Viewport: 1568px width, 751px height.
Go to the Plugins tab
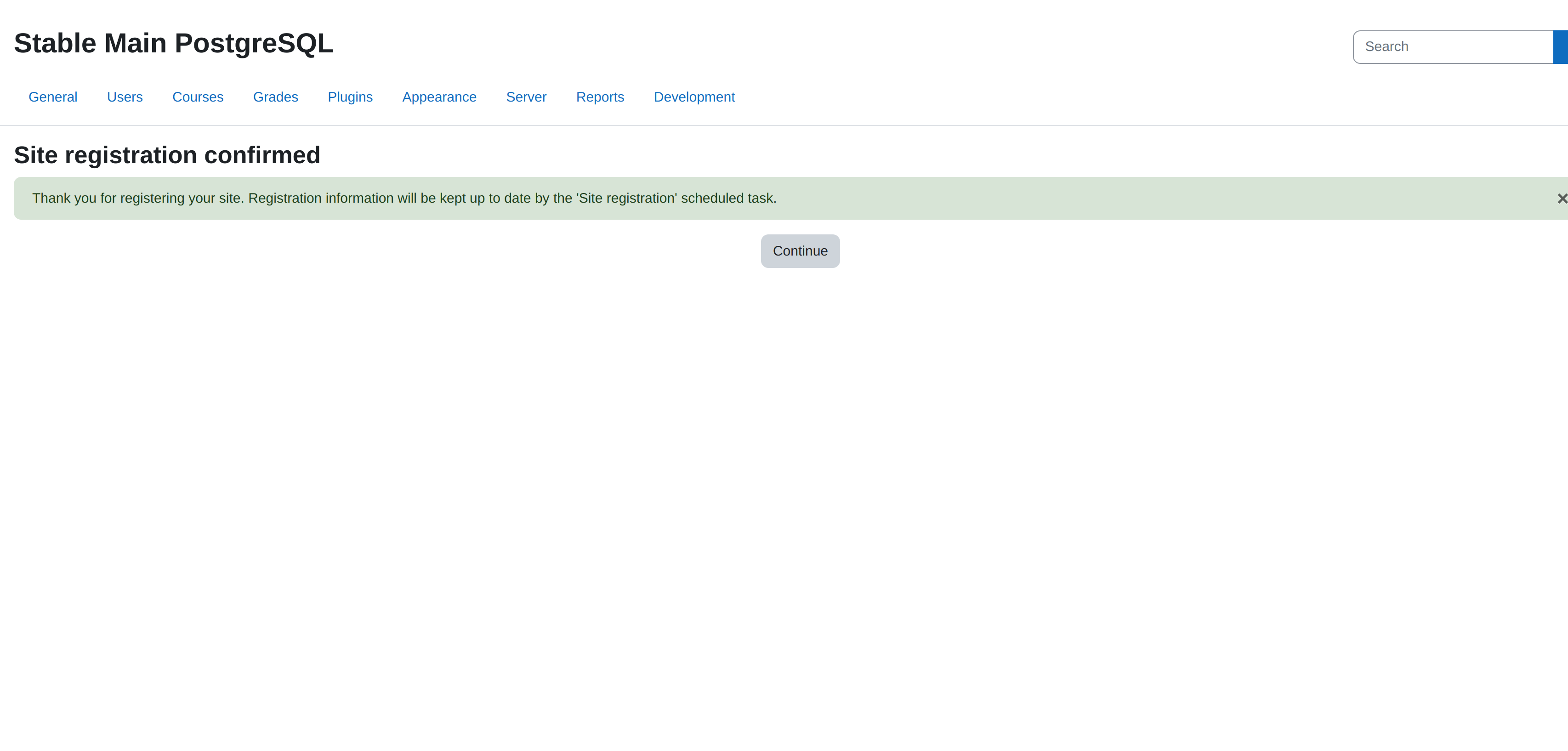click(x=350, y=97)
